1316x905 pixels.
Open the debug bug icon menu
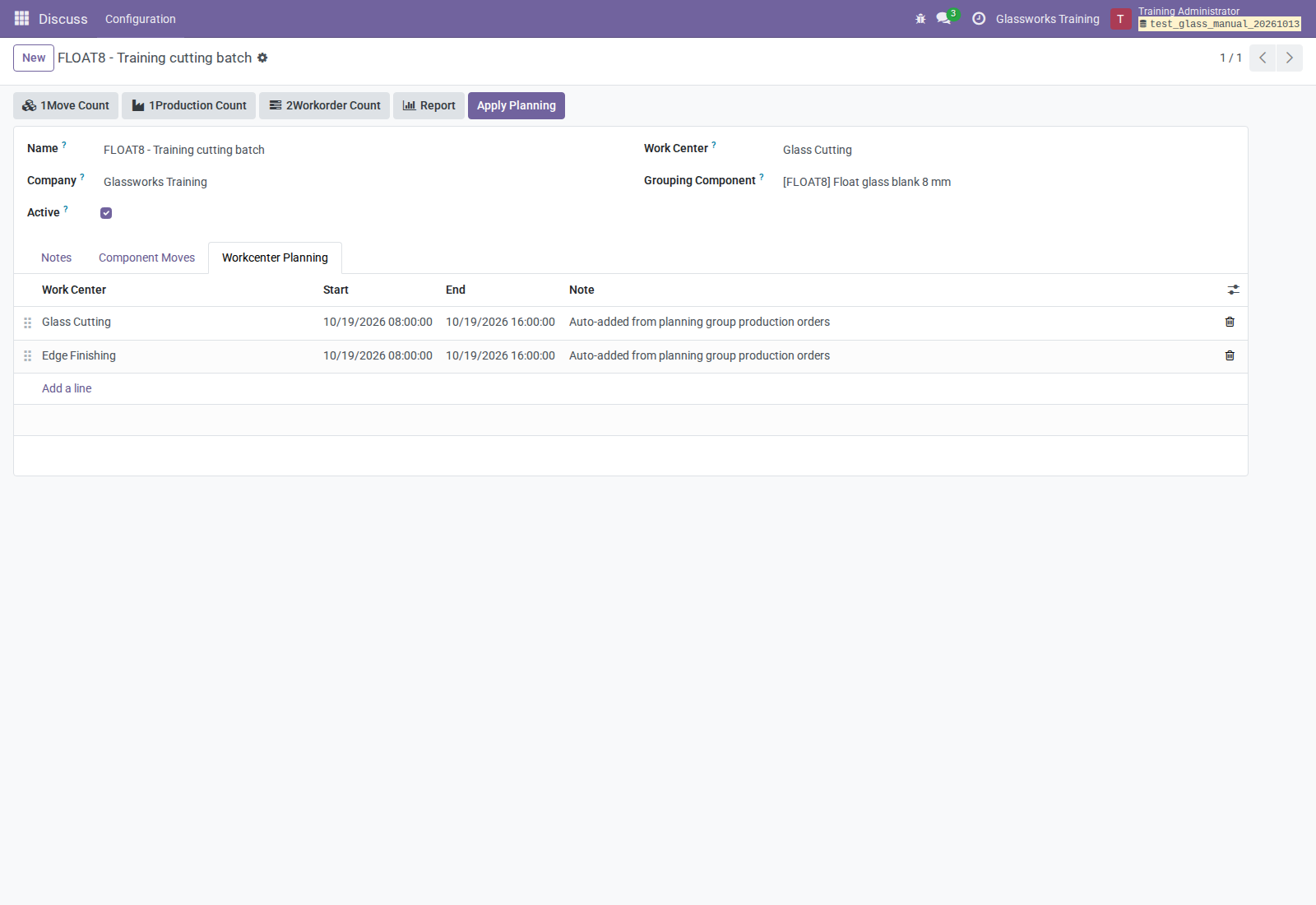(x=920, y=19)
